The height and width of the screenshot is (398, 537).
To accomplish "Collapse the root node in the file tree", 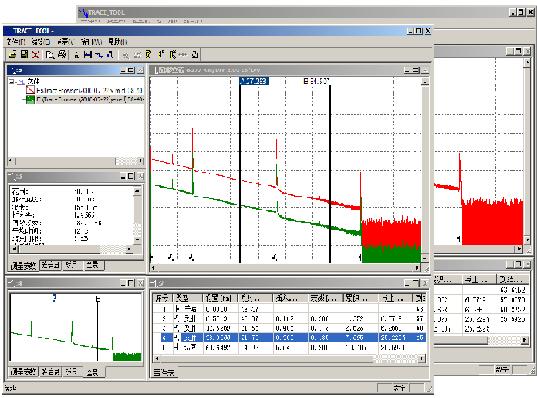I will pyautogui.click(x=12, y=82).
